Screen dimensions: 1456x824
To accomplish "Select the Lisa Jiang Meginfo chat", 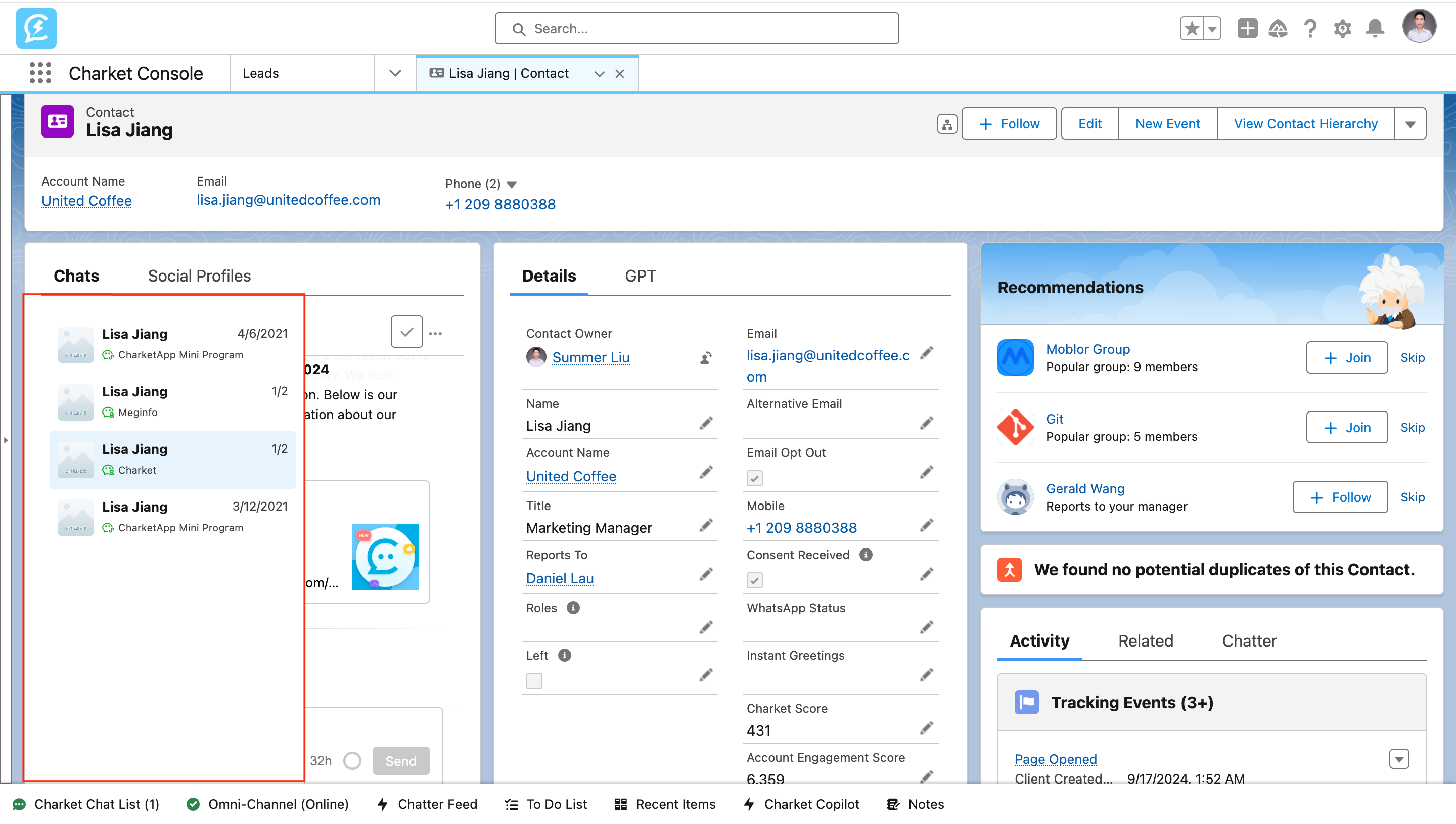I will pos(172,402).
